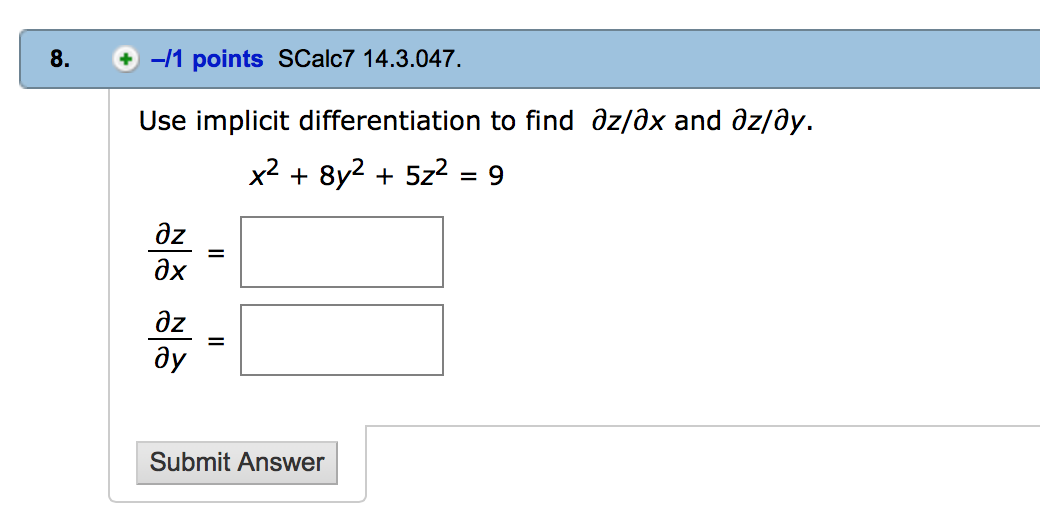Click the ∂z/∂x fraction label beside first box
The width and height of the screenshot is (1040, 526).
[170, 253]
